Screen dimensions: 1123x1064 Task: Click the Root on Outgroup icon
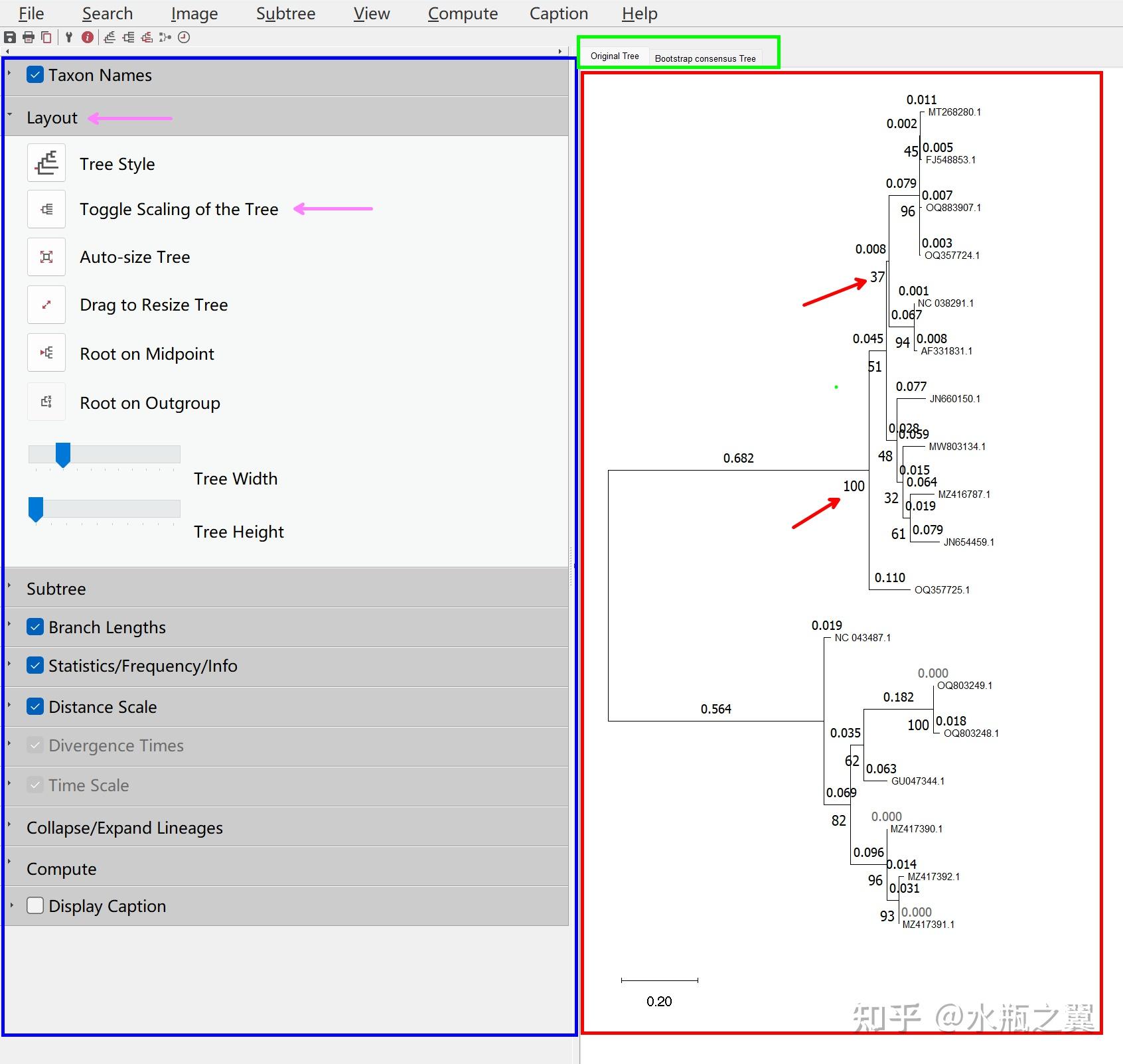coord(46,402)
